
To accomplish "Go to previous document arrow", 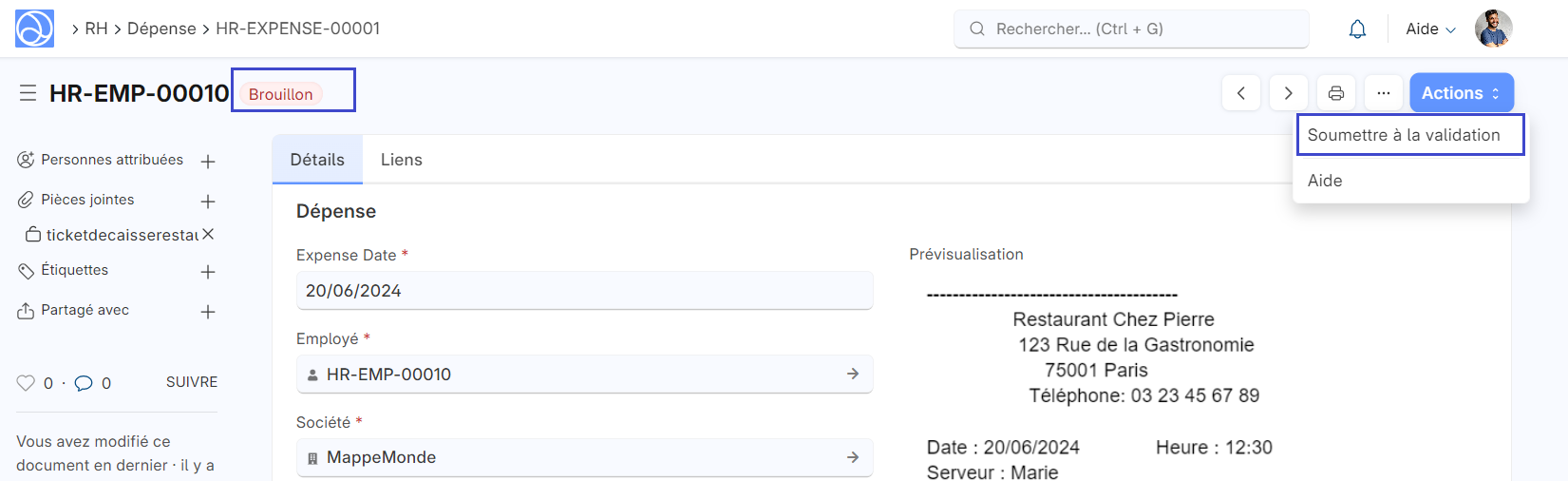I will point(1241,93).
